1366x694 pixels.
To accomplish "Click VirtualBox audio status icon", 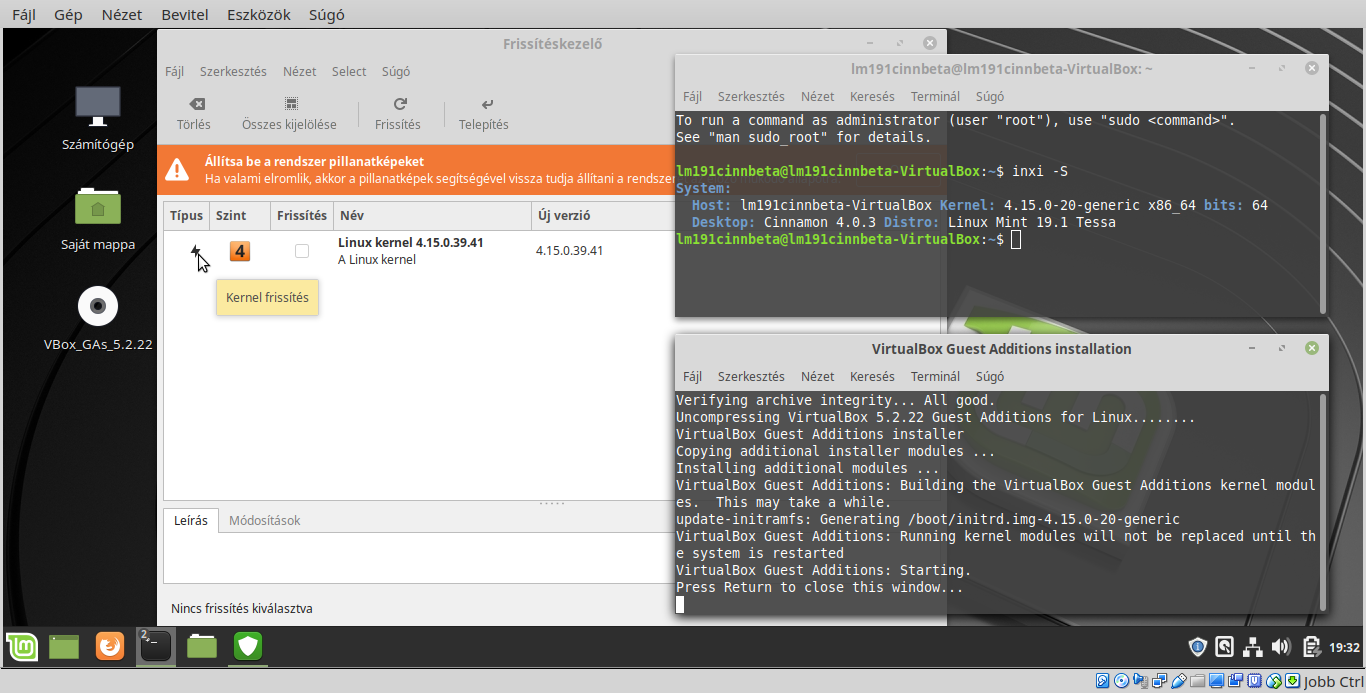I will 1141,681.
